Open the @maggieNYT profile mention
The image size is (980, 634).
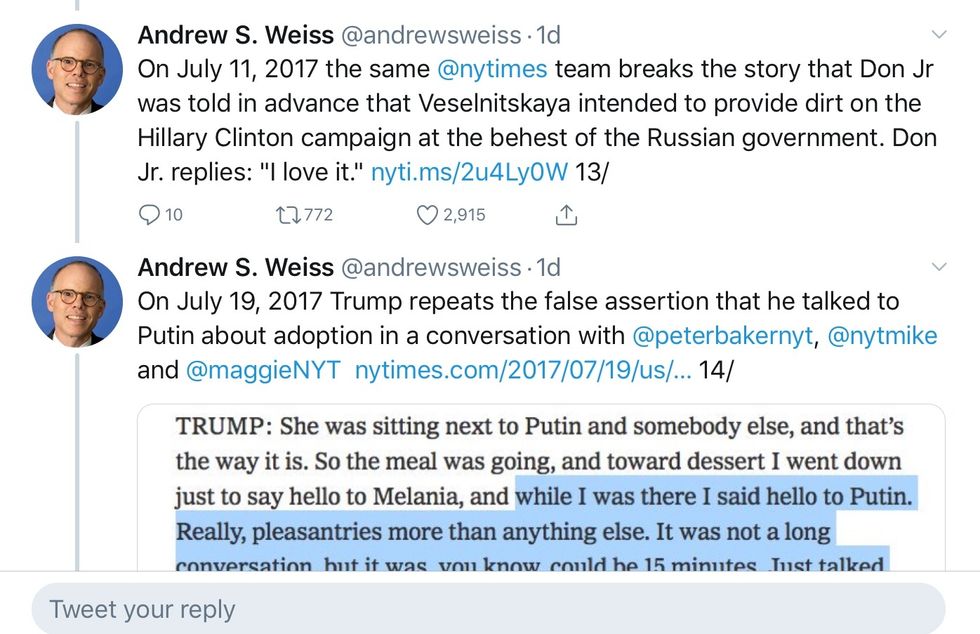coord(264,369)
